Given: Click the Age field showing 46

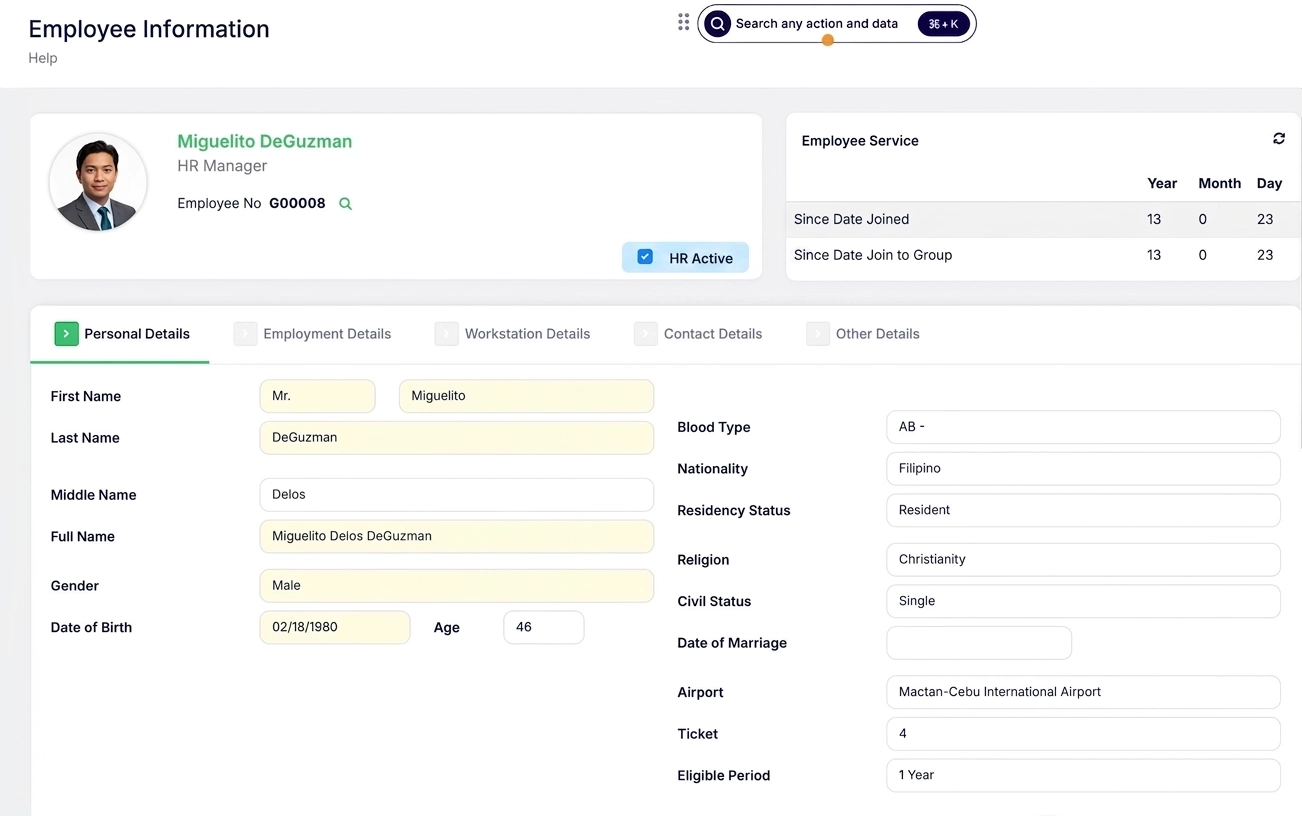Looking at the screenshot, I should 544,627.
